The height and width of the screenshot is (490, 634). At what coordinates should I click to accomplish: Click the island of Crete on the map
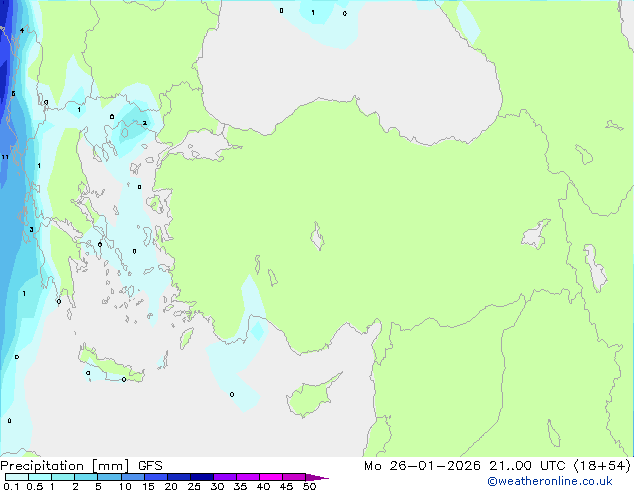111,366
